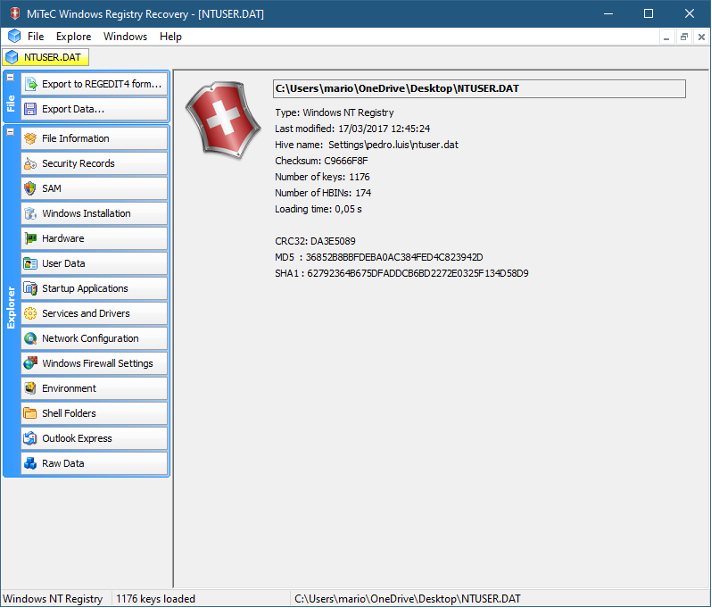Collapse the File panel section
Image resolution: width=712 pixels, height=608 pixels.
(10, 77)
